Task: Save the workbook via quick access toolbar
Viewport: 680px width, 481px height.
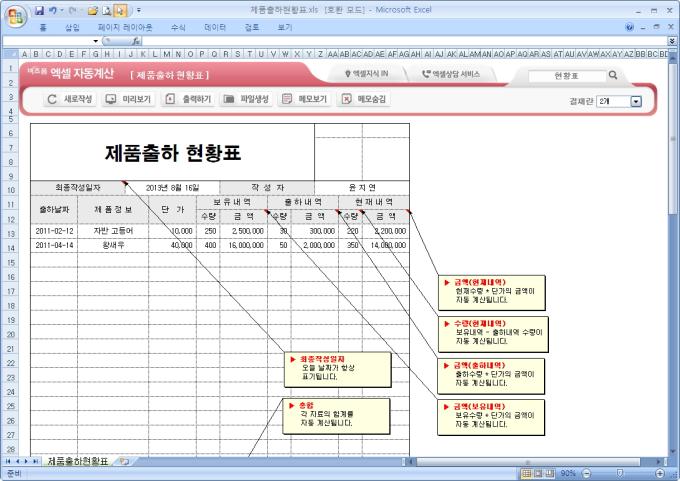Action: tap(39, 10)
